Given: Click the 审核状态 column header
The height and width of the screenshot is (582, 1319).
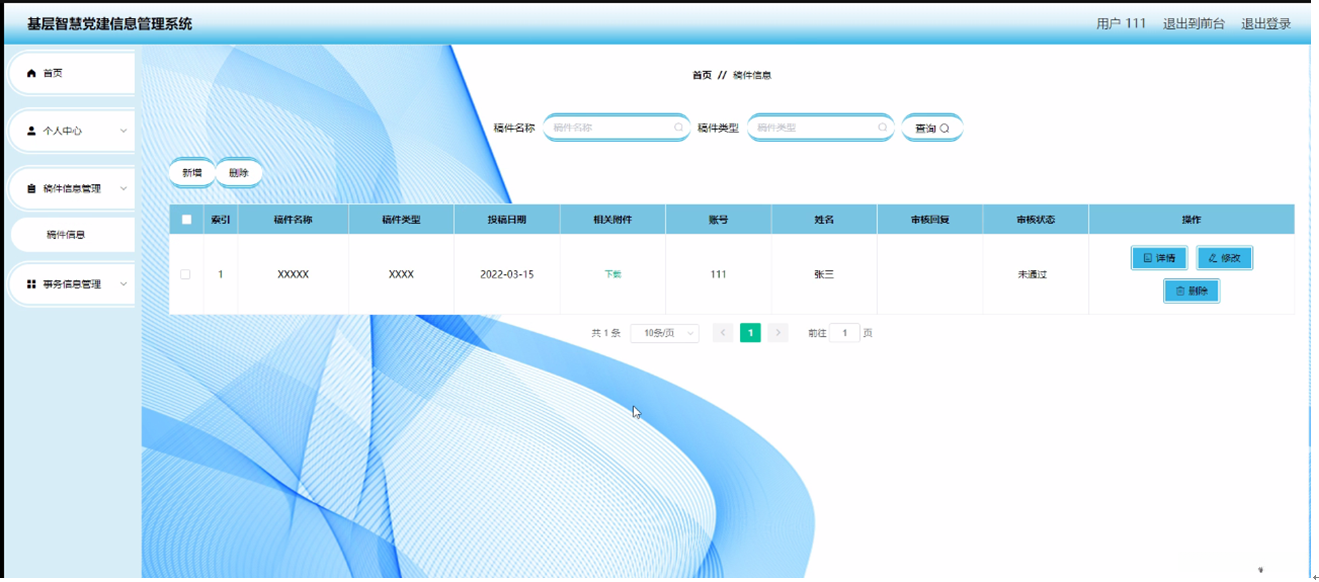Looking at the screenshot, I should (x=1036, y=220).
